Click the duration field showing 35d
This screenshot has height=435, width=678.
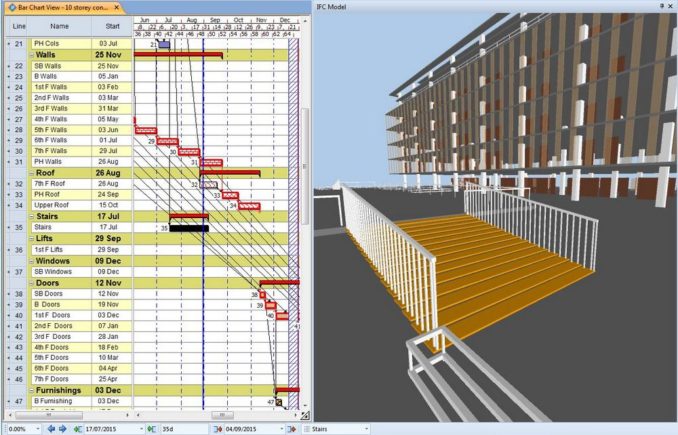pos(175,429)
